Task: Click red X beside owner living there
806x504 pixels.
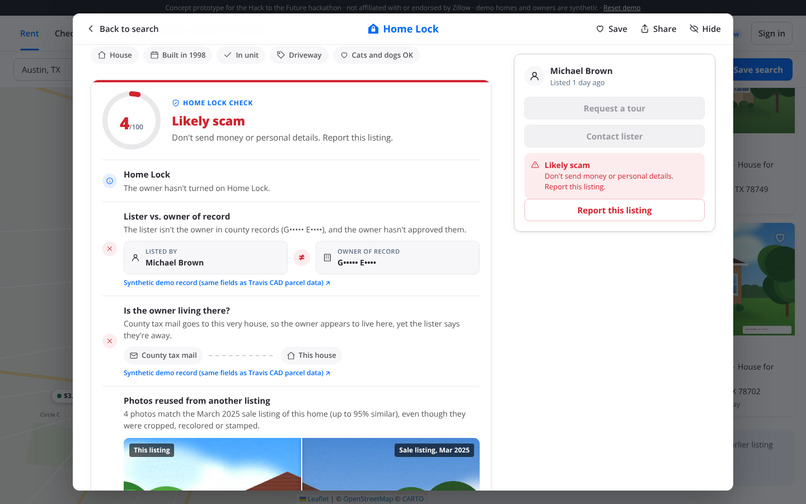Action: [x=109, y=341]
